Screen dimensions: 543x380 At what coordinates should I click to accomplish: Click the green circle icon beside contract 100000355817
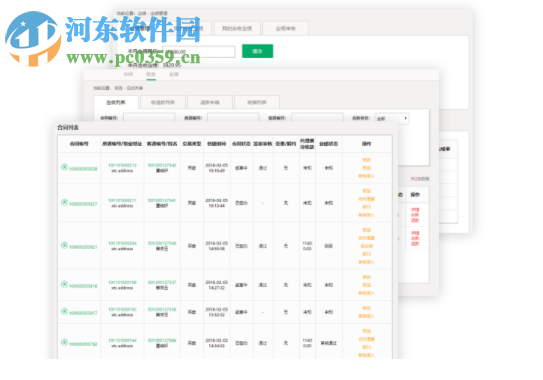(64, 311)
